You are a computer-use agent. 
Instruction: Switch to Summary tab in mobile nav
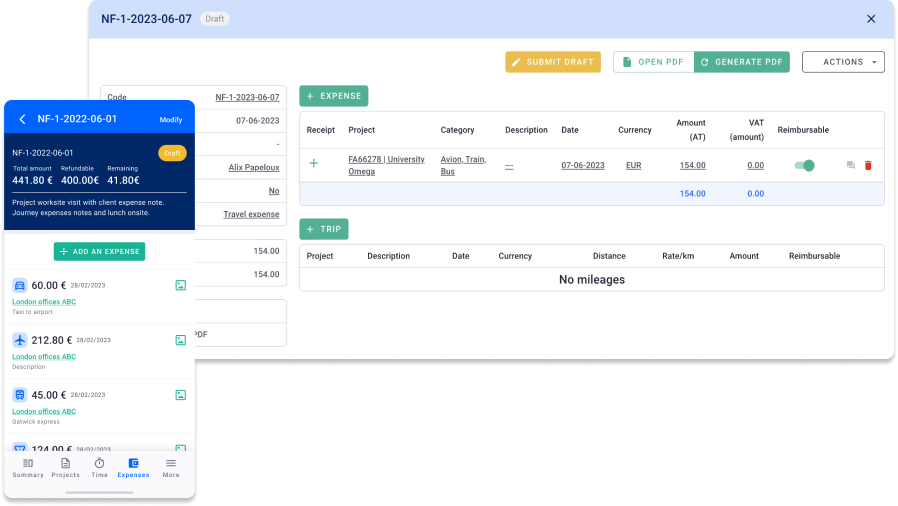click(x=28, y=468)
